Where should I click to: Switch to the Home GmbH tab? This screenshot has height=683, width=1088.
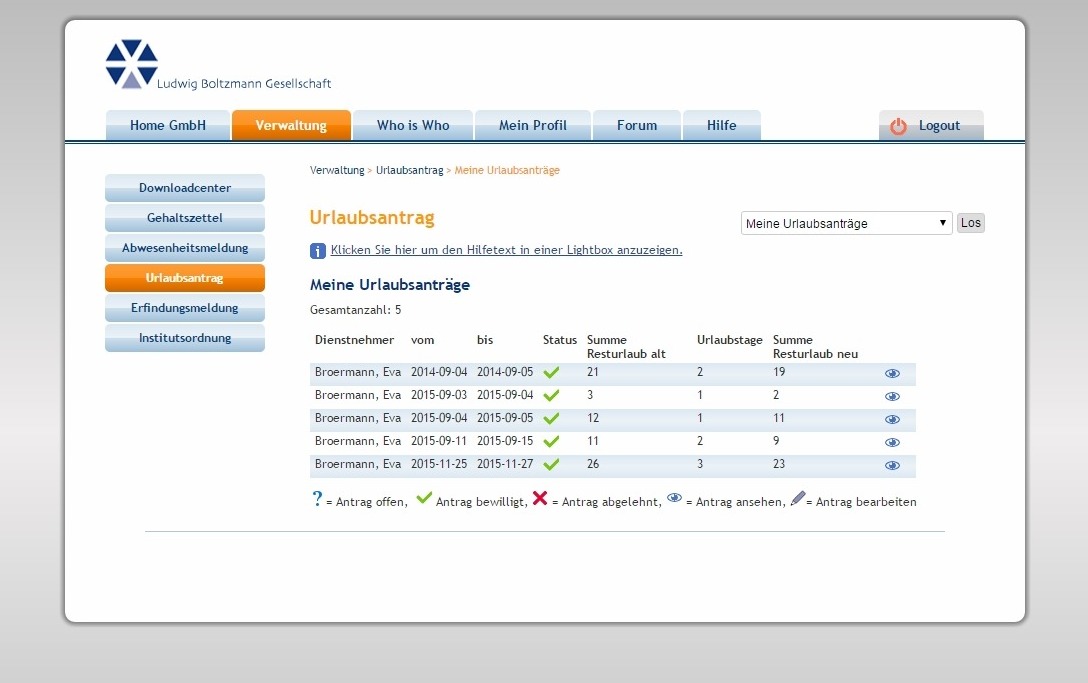168,126
